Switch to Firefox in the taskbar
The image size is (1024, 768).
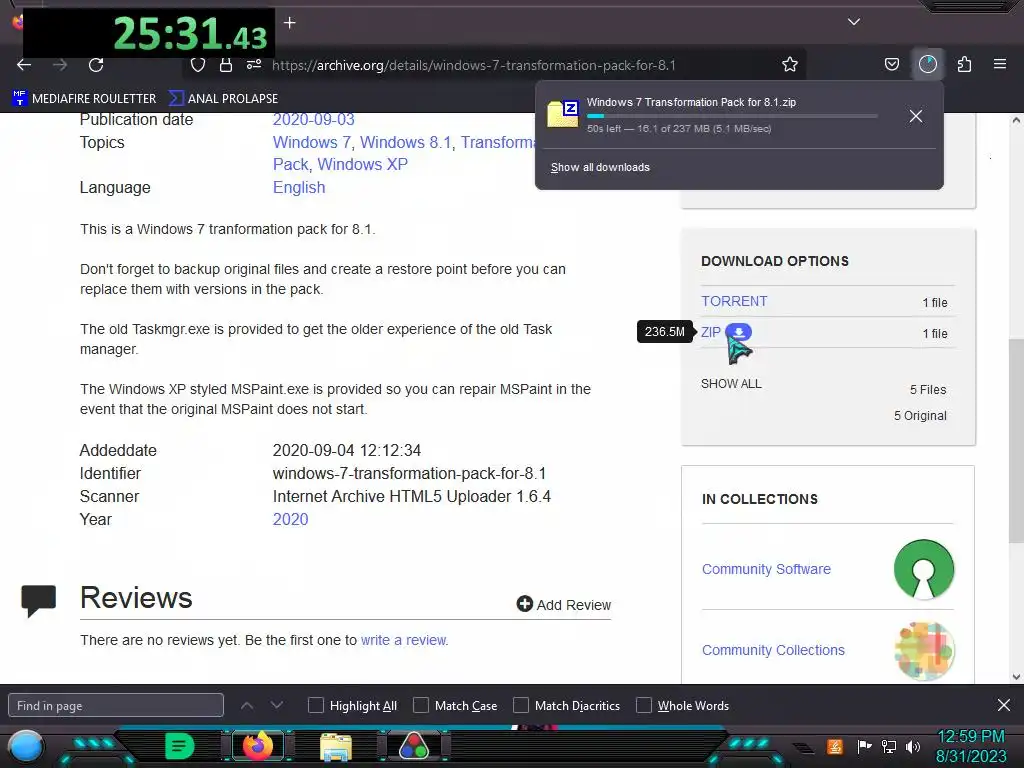[257, 746]
